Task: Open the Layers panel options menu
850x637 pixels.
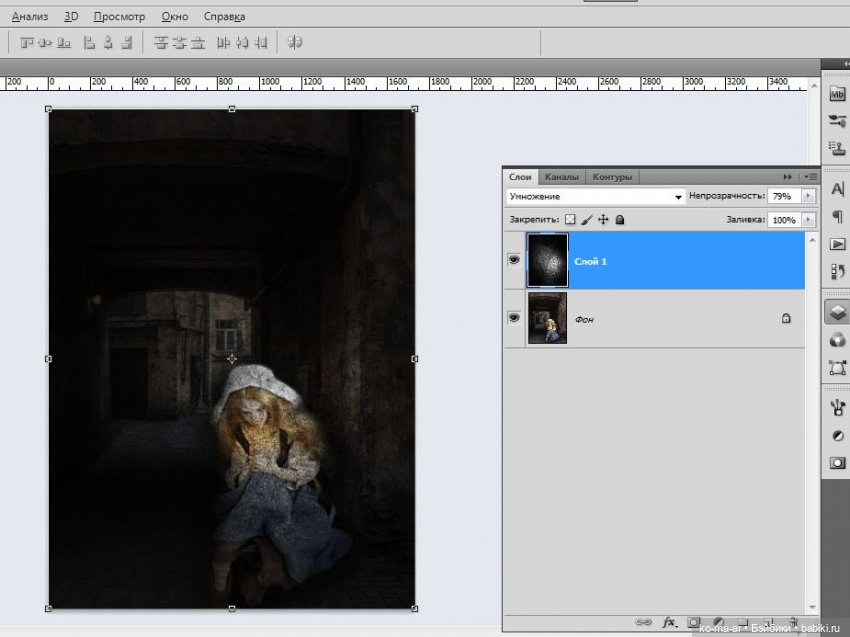Action: [810, 177]
